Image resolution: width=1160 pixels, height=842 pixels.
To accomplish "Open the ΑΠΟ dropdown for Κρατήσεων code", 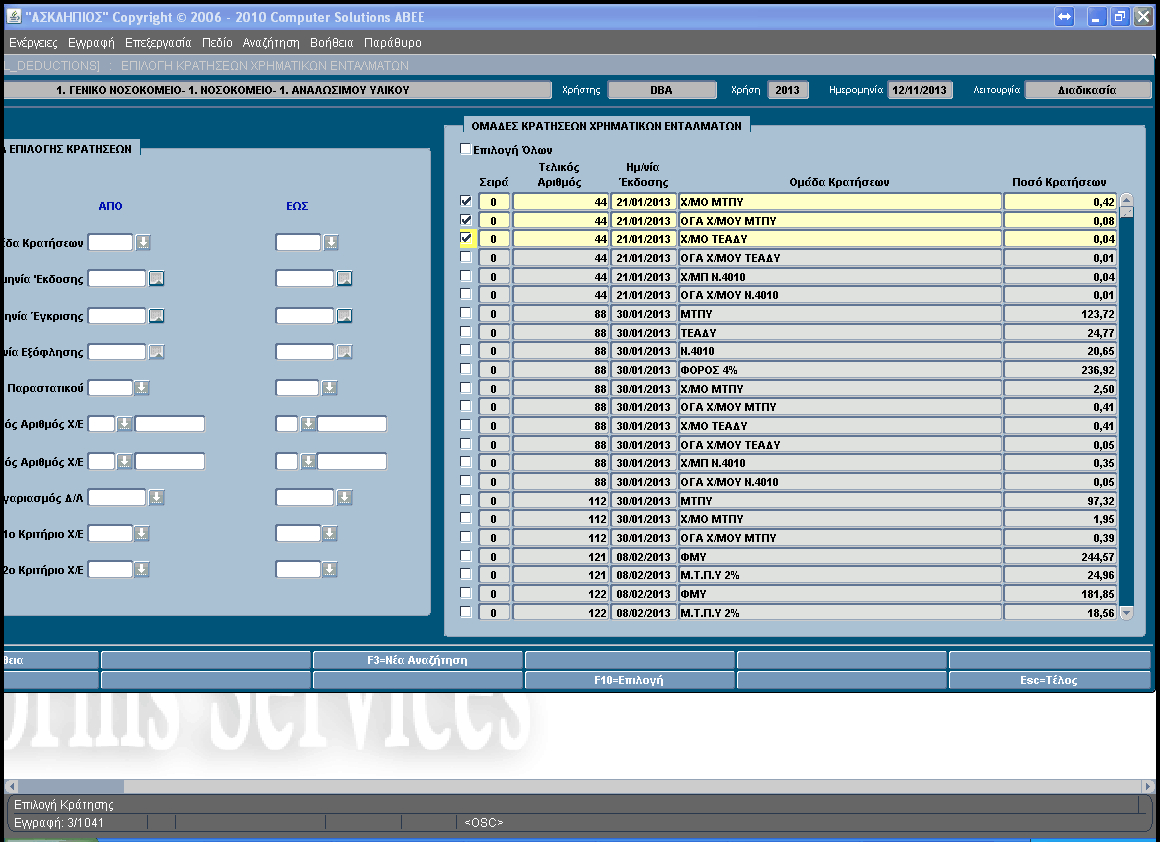I will tap(143, 242).
